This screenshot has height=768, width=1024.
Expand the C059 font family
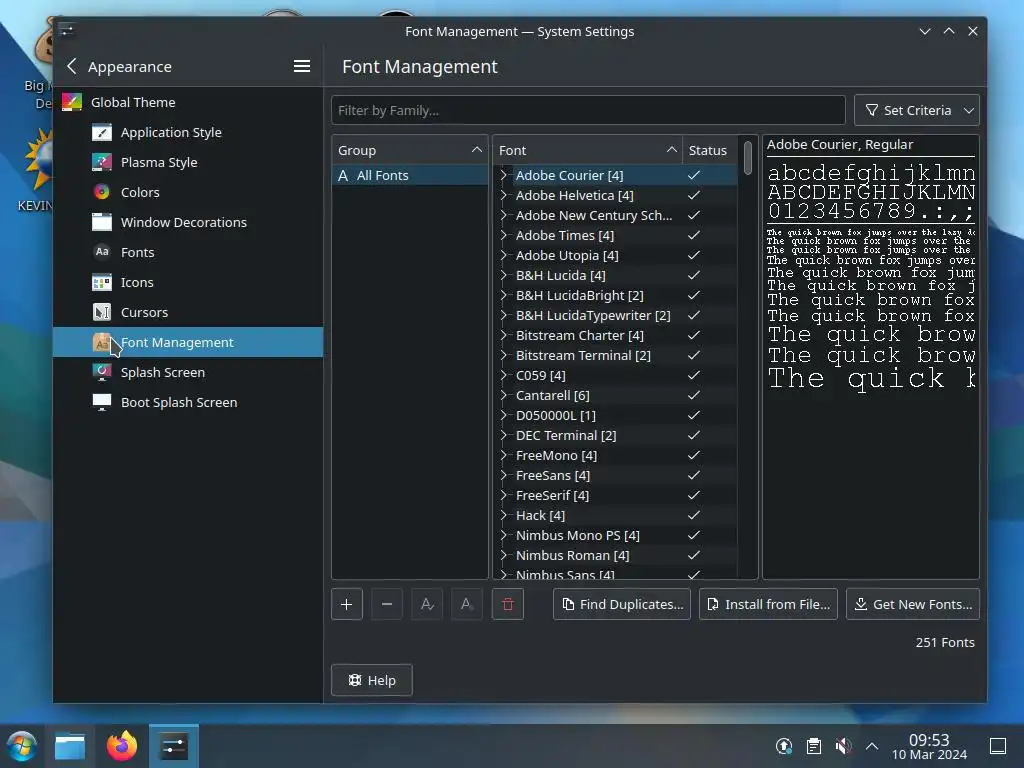[504, 376]
